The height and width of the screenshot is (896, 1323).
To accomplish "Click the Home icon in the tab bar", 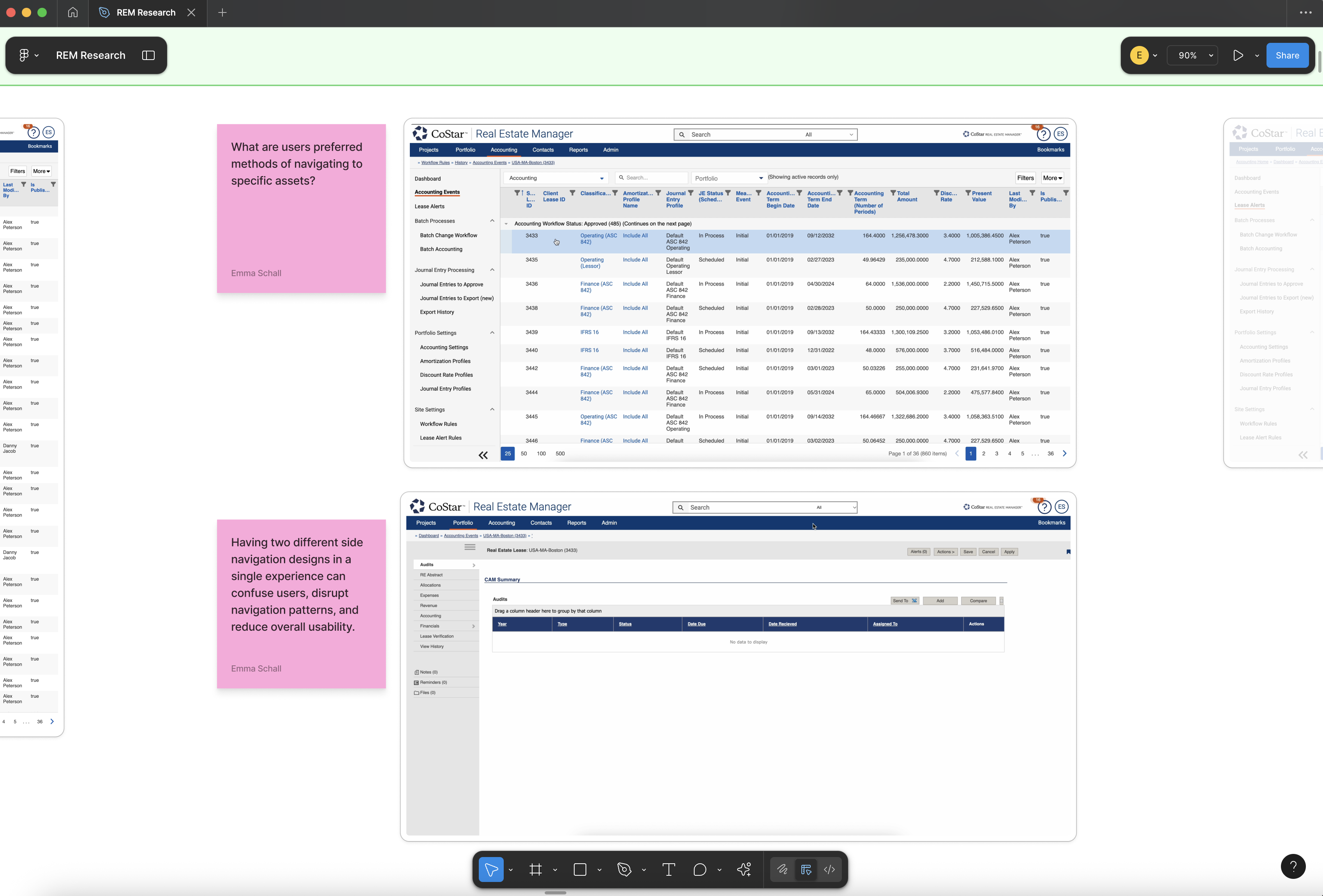I will pyautogui.click(x=73, y=12).
